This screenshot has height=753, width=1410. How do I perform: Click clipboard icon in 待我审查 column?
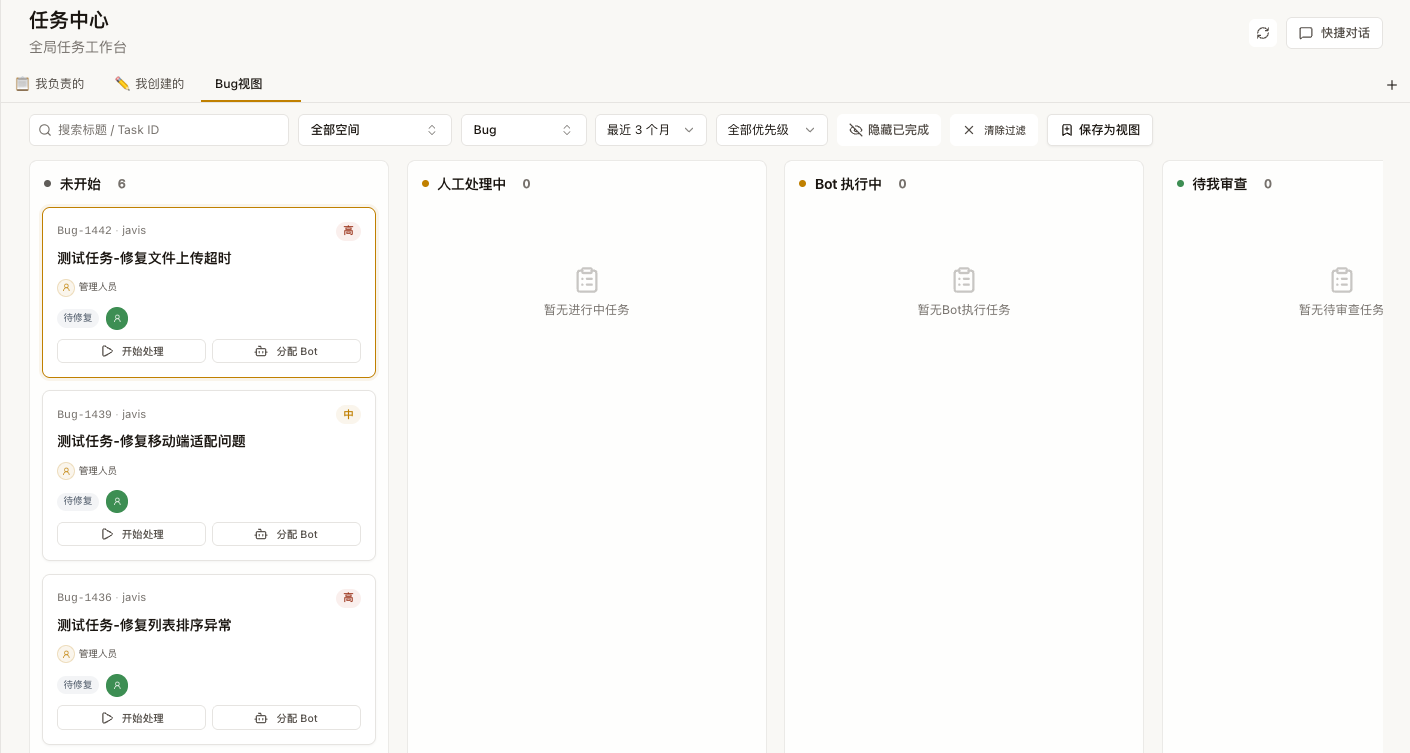click(1342, 280)
